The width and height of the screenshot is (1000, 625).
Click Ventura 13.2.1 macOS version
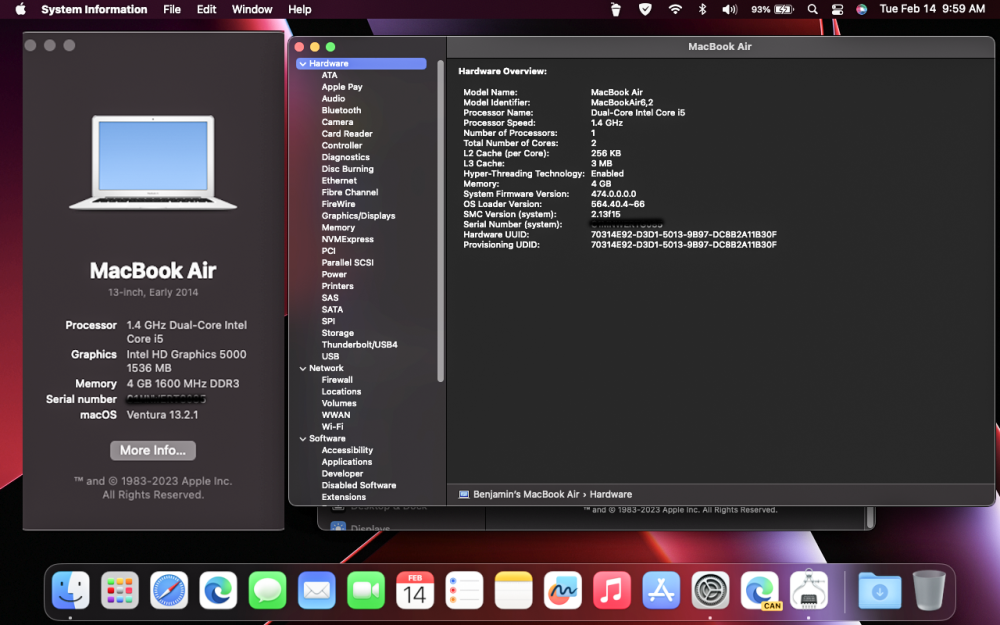click(162, 415)
